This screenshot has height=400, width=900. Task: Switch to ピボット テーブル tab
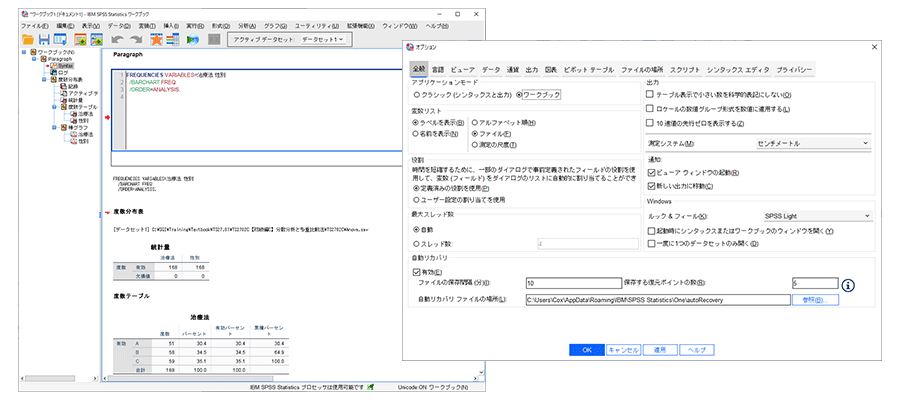point(588,69)
